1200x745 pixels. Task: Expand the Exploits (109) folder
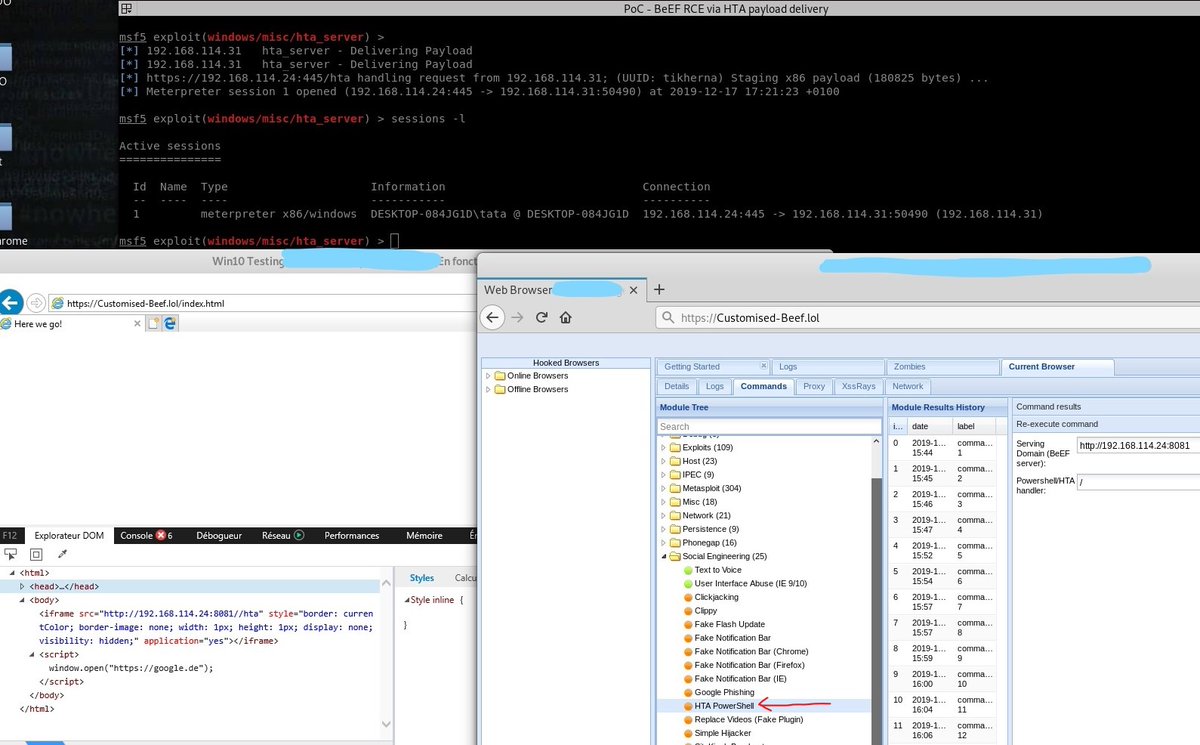click(663, 447)
